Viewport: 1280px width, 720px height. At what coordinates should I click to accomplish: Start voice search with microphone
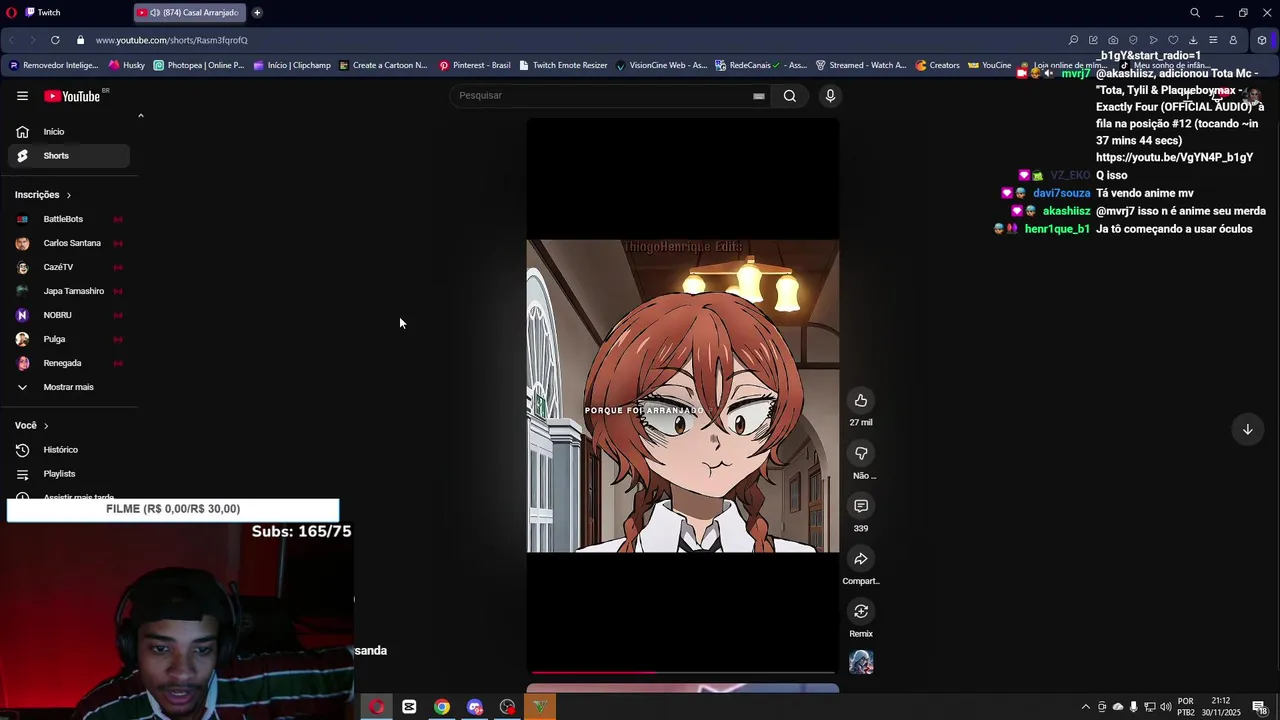[830, 96]
